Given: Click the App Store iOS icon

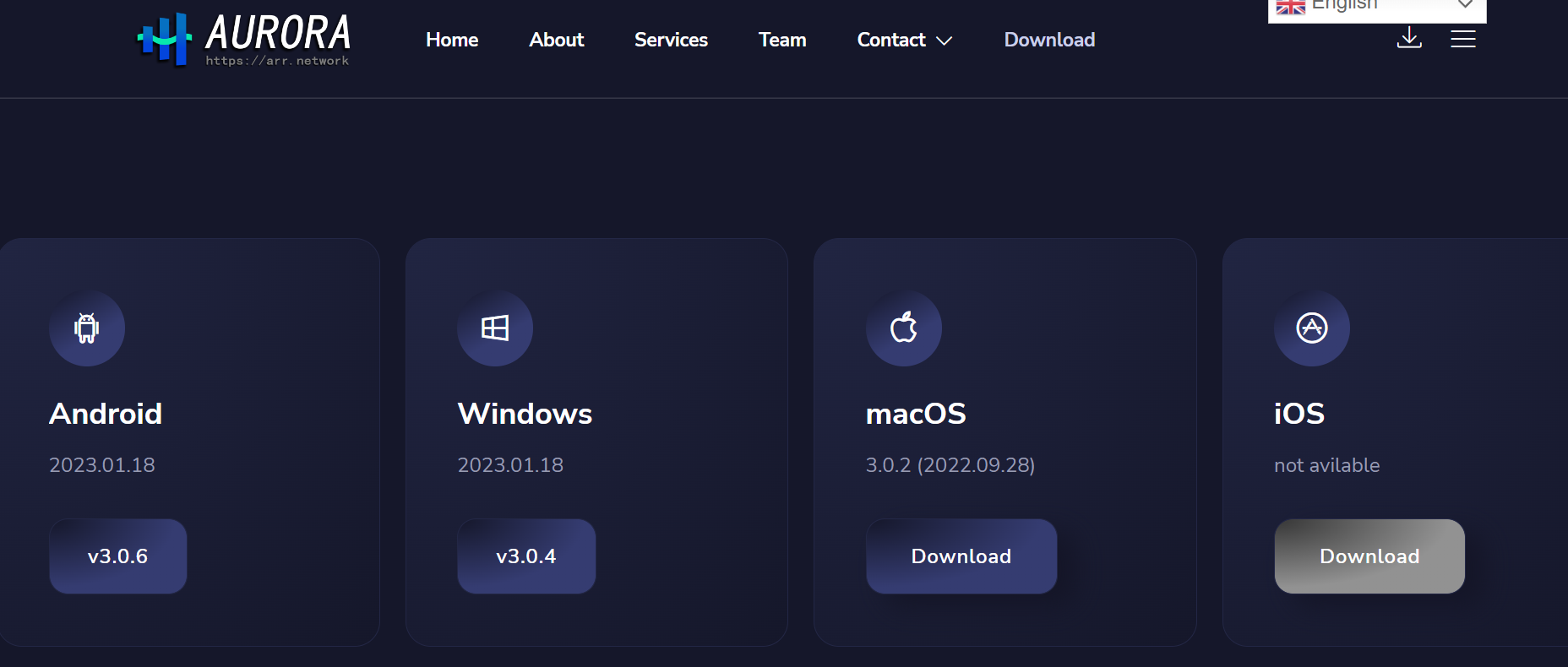Looking at the screenshot, I should click(1312, 328).
